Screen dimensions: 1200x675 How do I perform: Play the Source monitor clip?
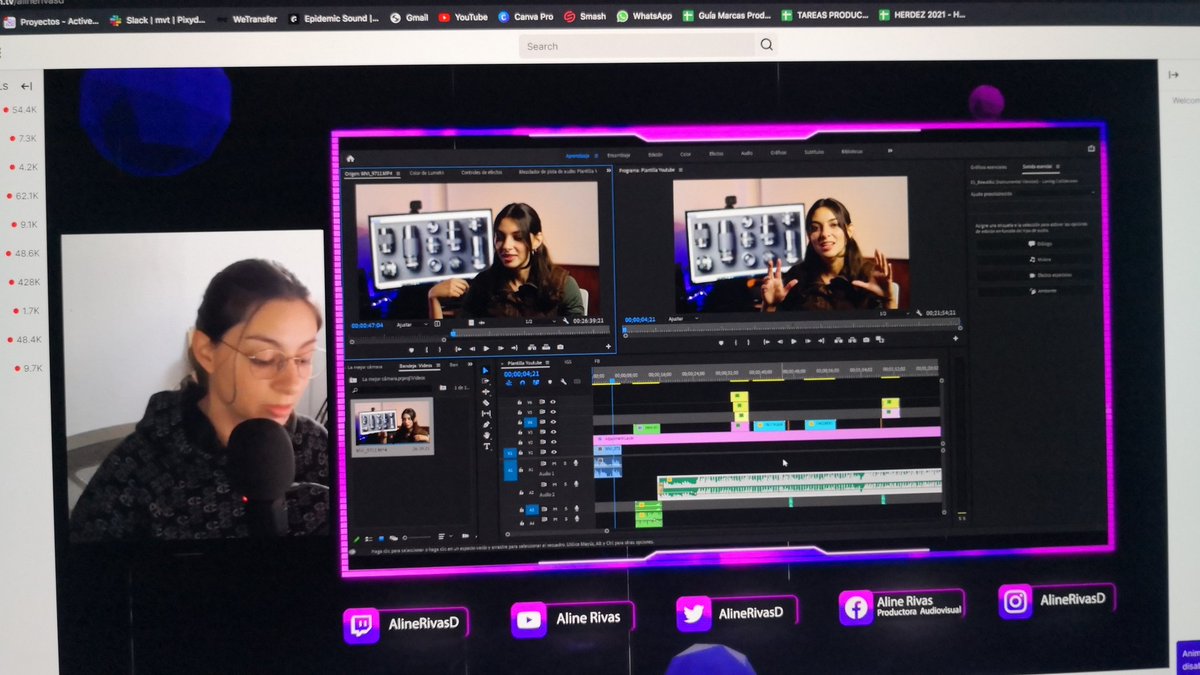tap(486, 349)
